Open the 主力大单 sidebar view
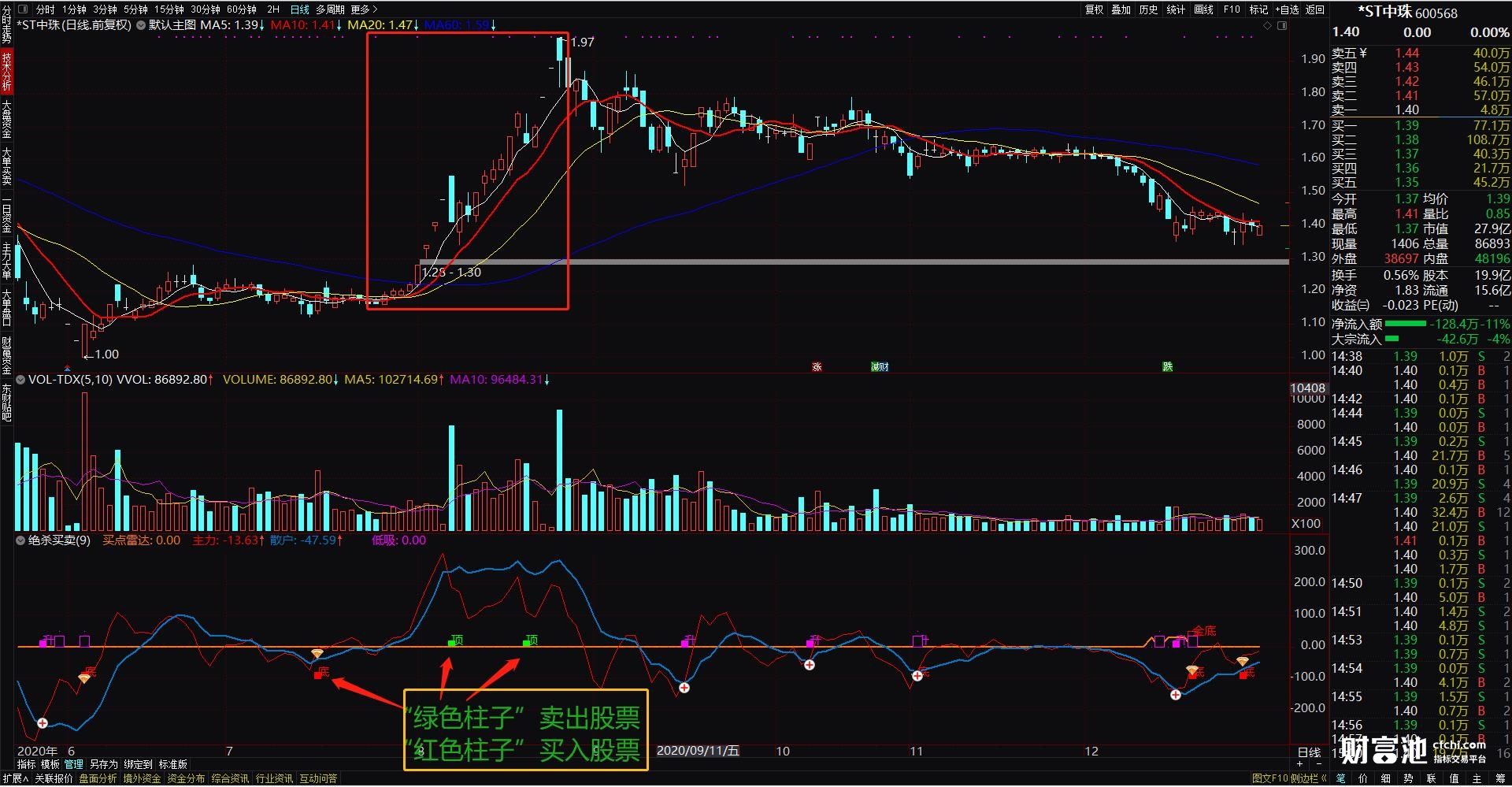 click(6, 261)
